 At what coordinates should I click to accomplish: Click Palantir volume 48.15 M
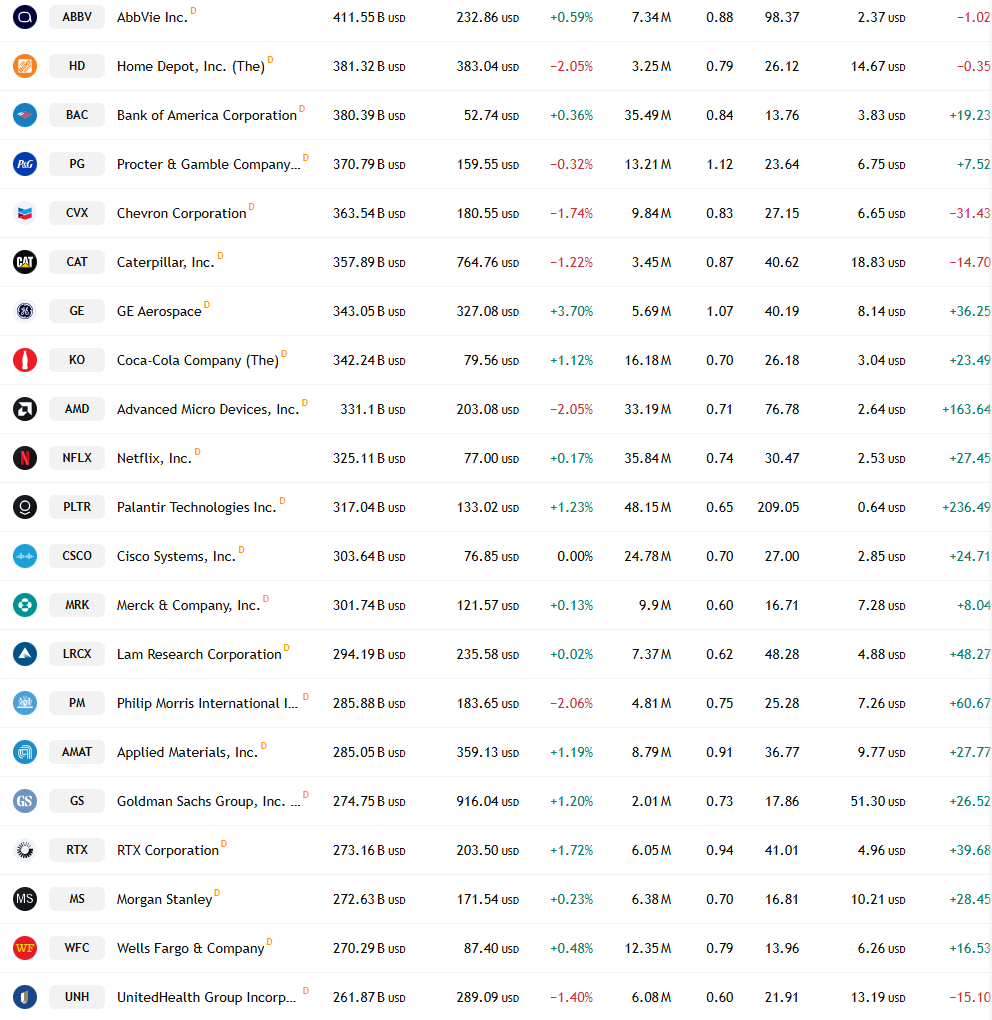click(x=647, y=507)
